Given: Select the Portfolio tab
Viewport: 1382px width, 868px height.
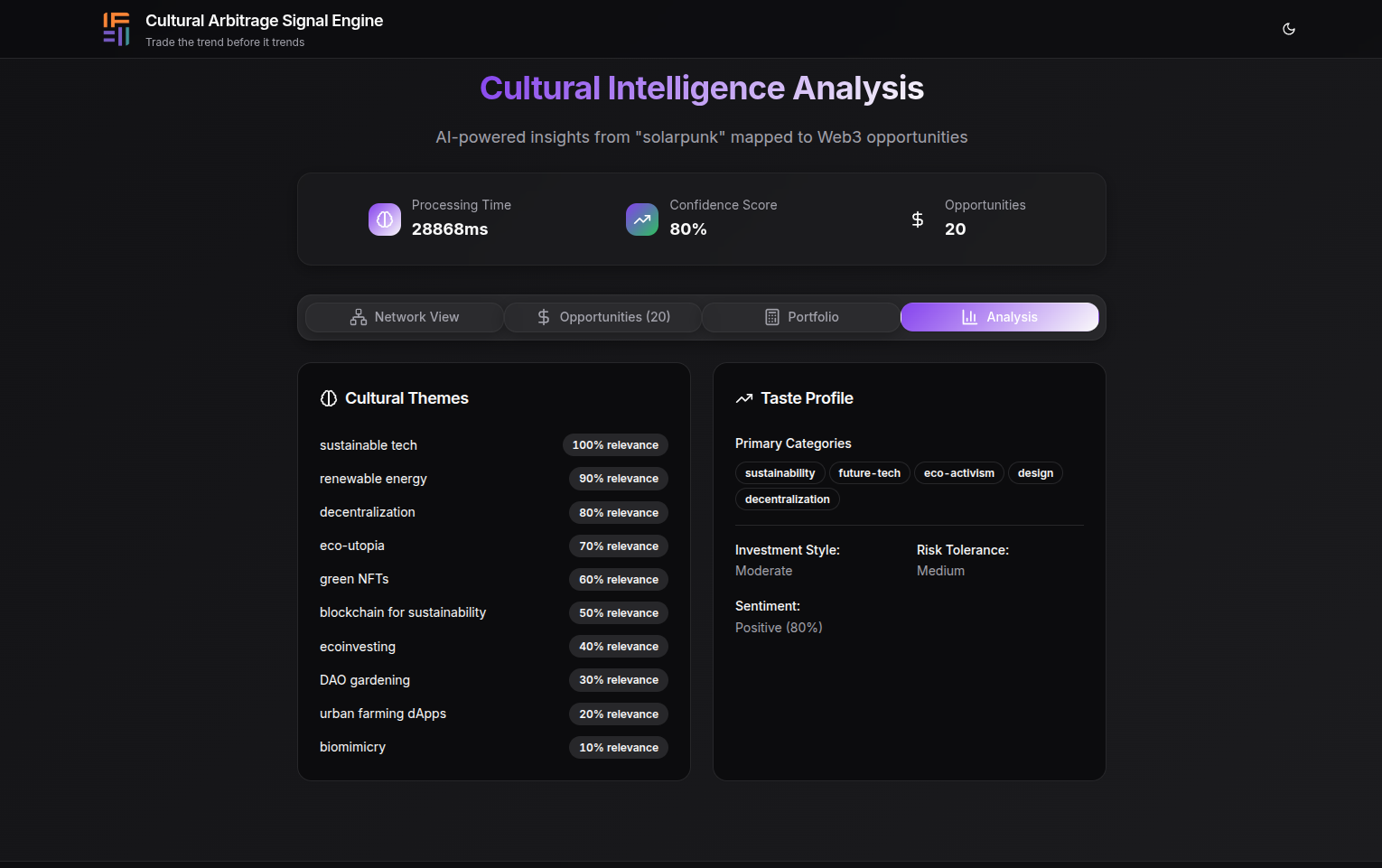Looking at the screenshot, I should tap(801, 317).
